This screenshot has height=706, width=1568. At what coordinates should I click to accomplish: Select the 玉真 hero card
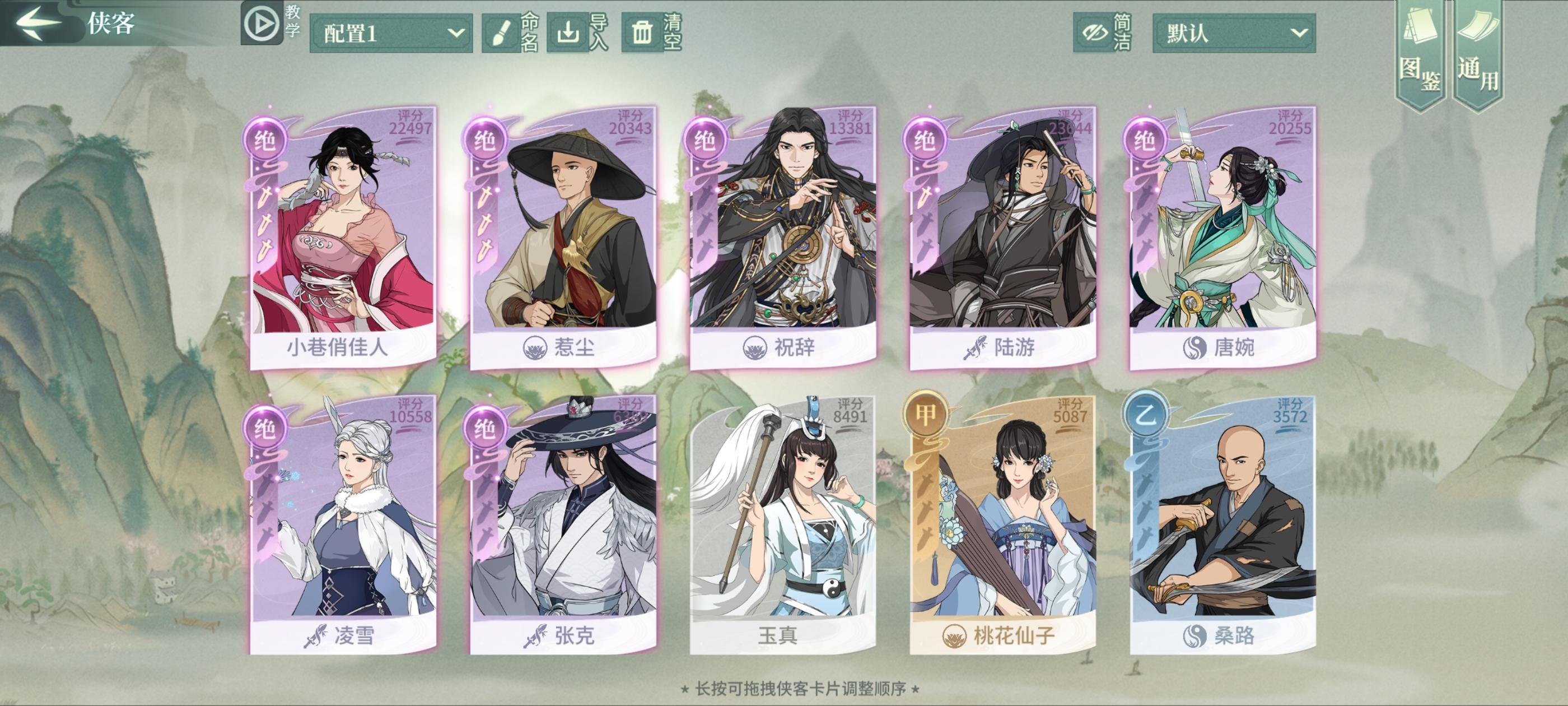[x=783, y=525]
